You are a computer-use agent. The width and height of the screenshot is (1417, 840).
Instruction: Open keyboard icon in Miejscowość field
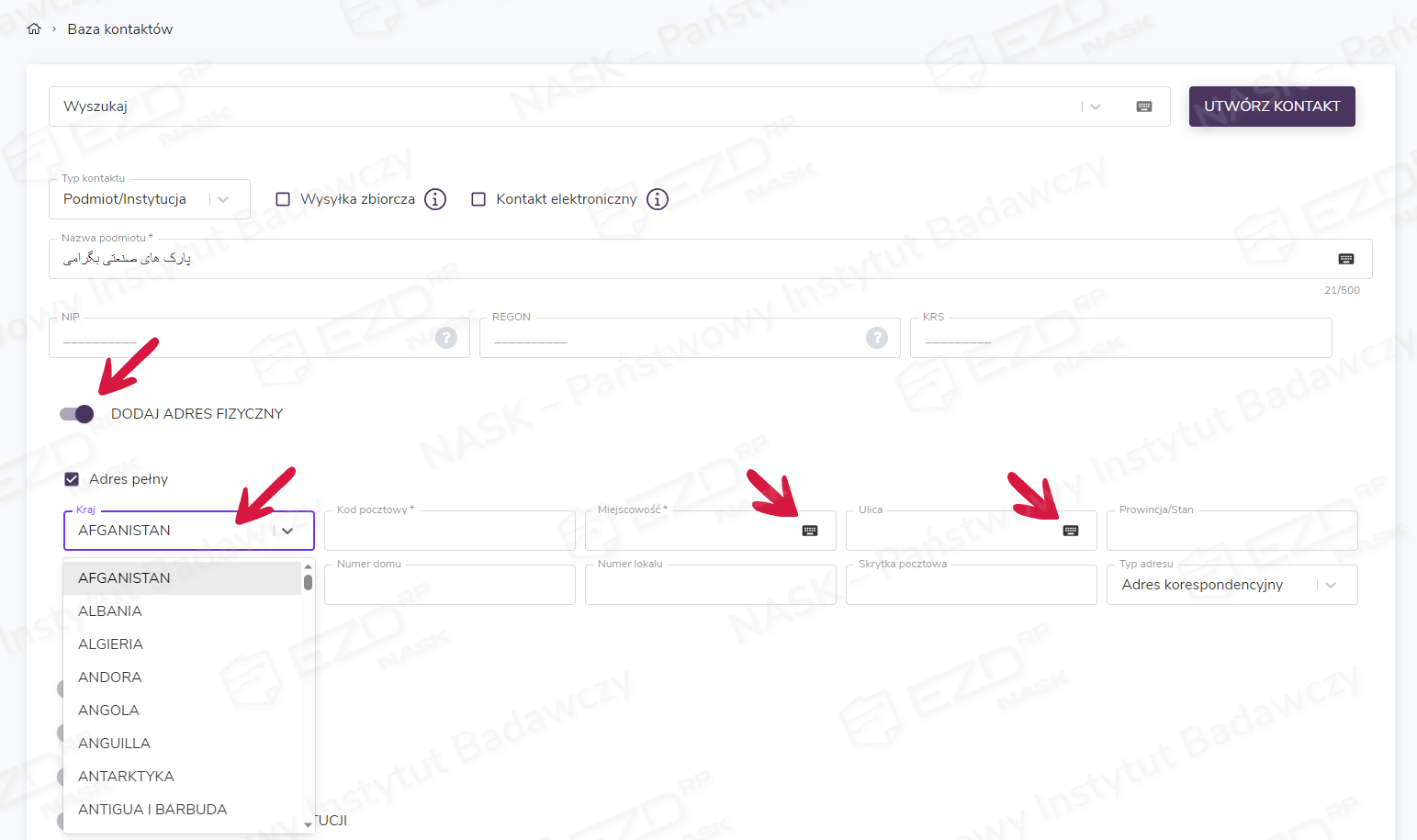coord(809,531)
